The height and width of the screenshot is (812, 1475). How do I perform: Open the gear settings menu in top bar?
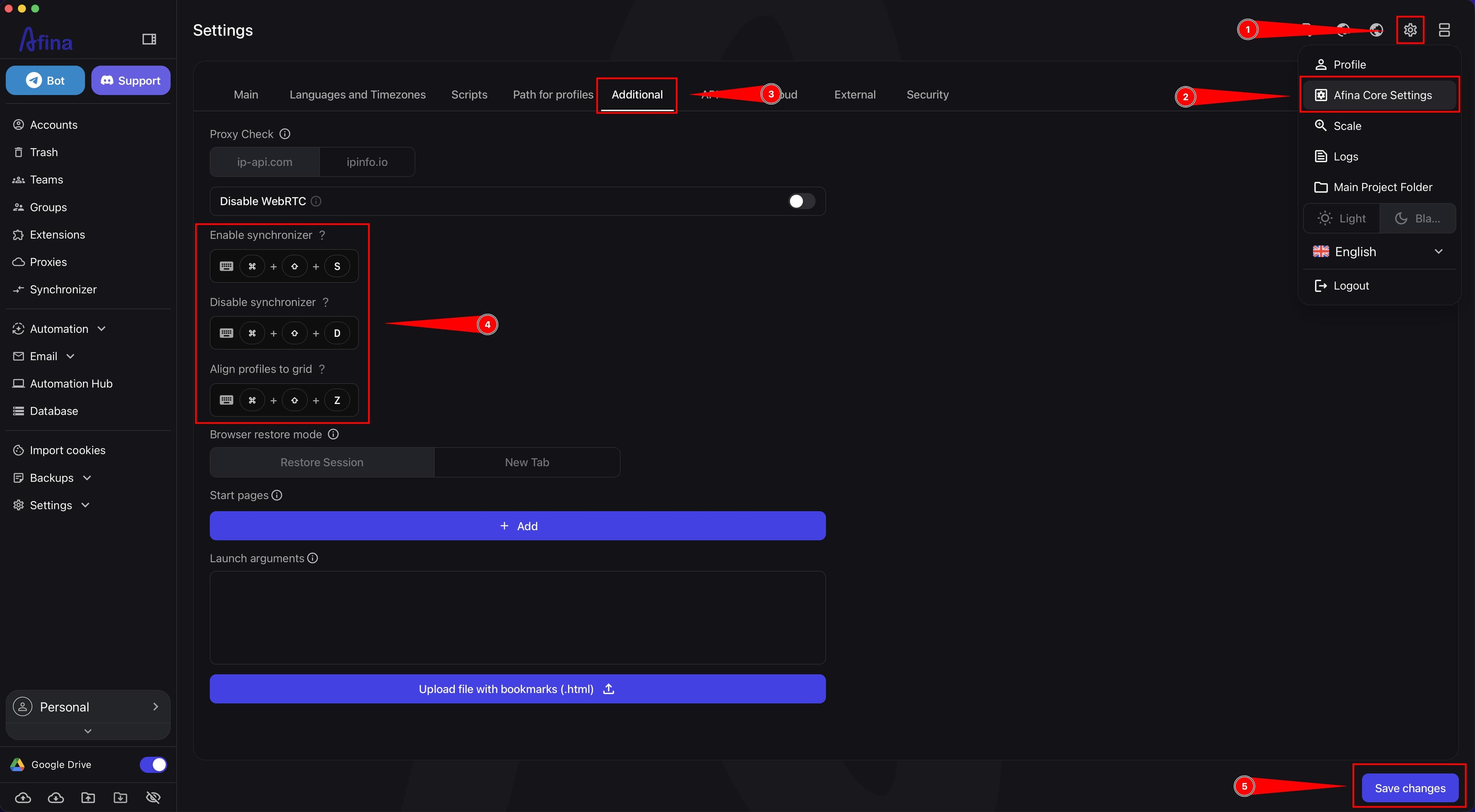pyautogui.click(x=1410, y=30)
